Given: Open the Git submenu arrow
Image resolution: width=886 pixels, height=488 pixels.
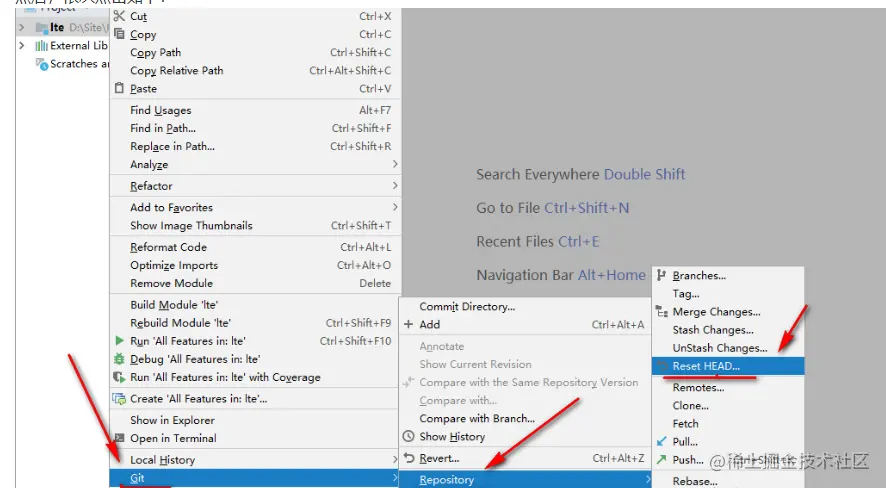Looking at the screenshot, I should 394,478.
